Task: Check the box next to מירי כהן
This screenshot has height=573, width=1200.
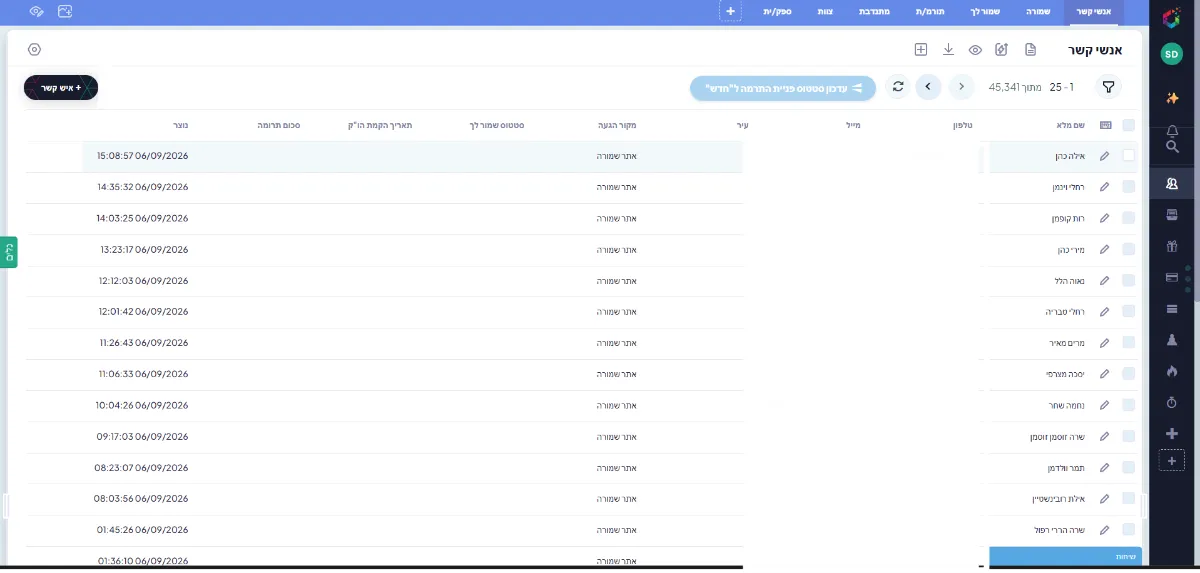Action: pos(1129,249)
